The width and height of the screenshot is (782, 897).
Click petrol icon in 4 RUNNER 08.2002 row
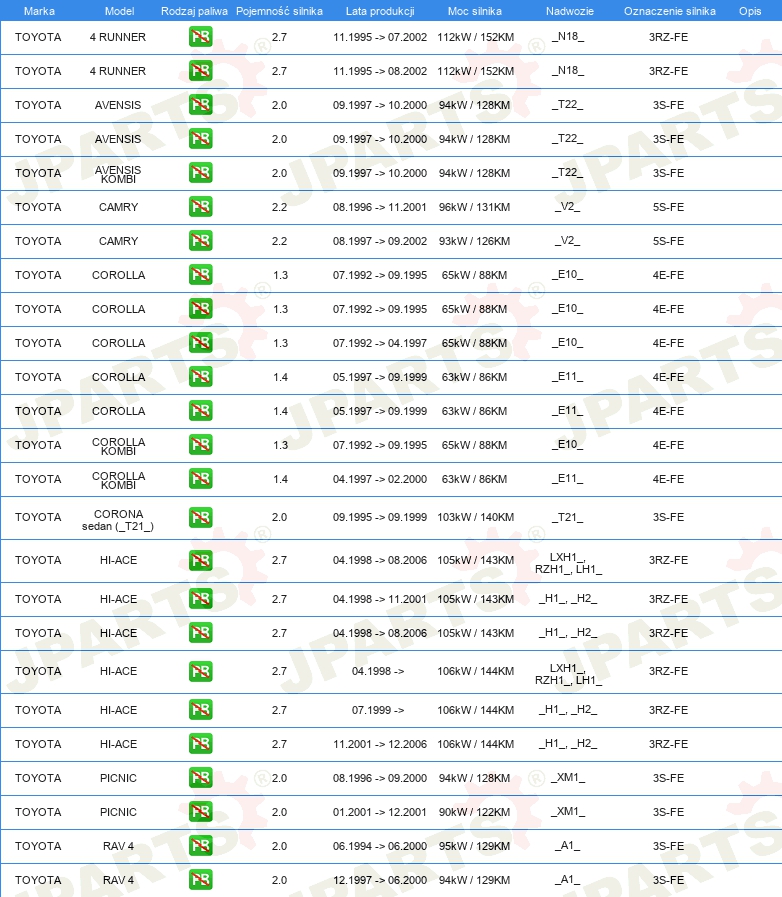point(200,71)
